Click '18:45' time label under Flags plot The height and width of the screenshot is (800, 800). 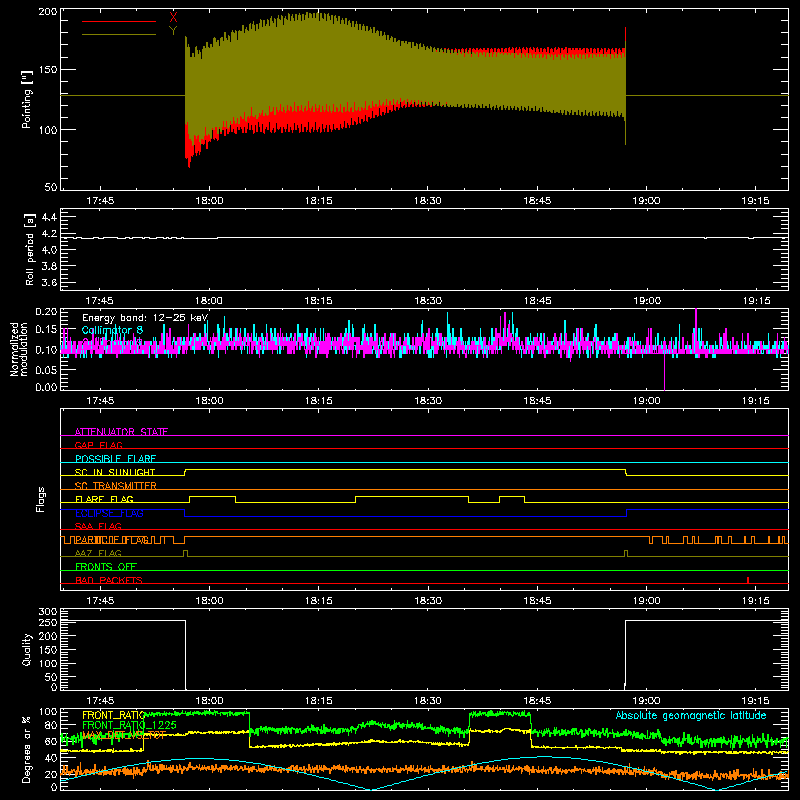click(537, 601)
